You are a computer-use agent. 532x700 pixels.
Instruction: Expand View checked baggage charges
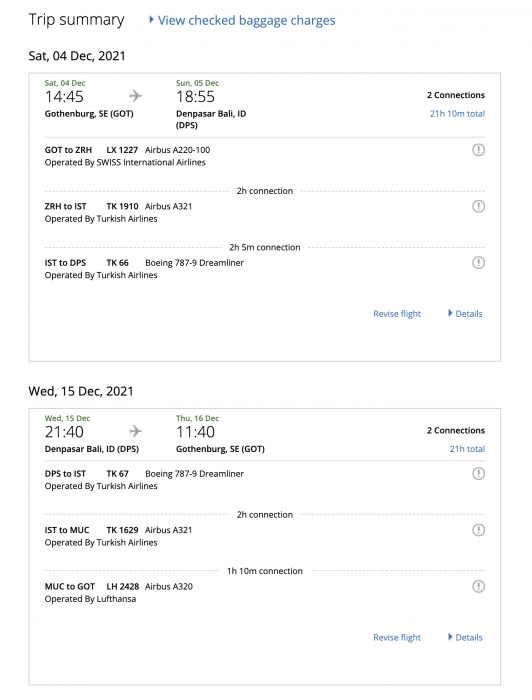click(x=242, y=20)
